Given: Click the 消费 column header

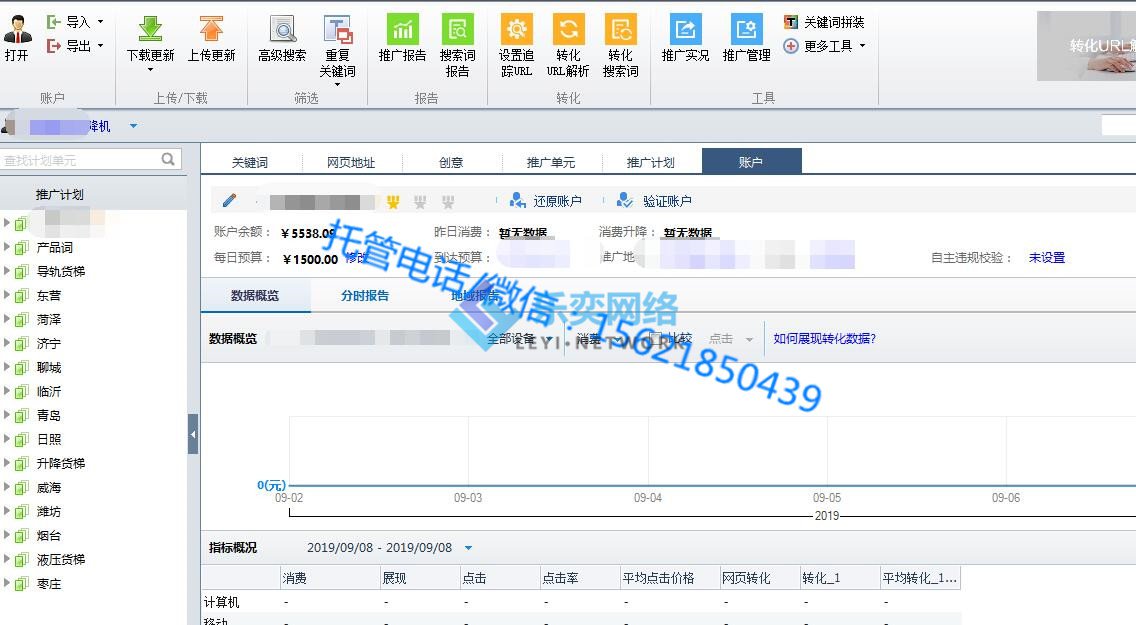Looking at the screenshot, I should coord(330,578).
